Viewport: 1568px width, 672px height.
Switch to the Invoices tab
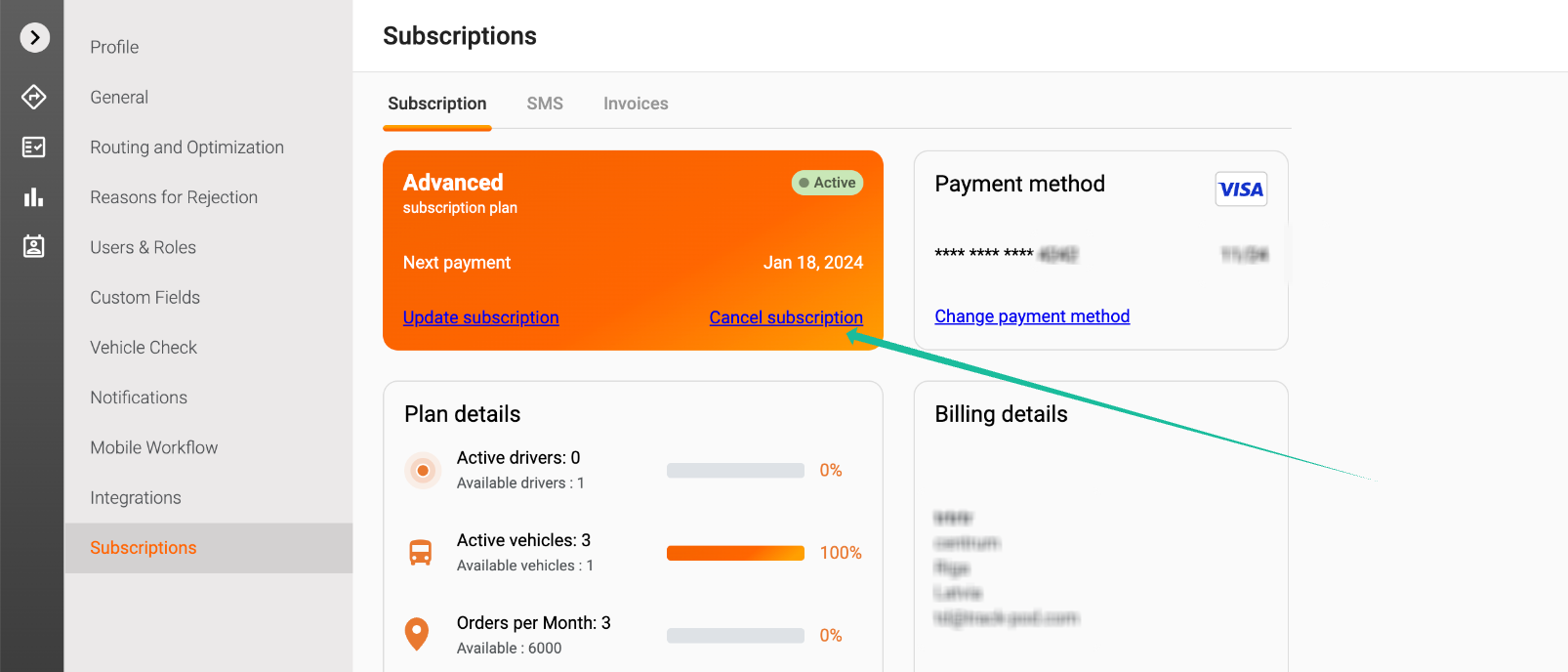click(x=636, y=104)
